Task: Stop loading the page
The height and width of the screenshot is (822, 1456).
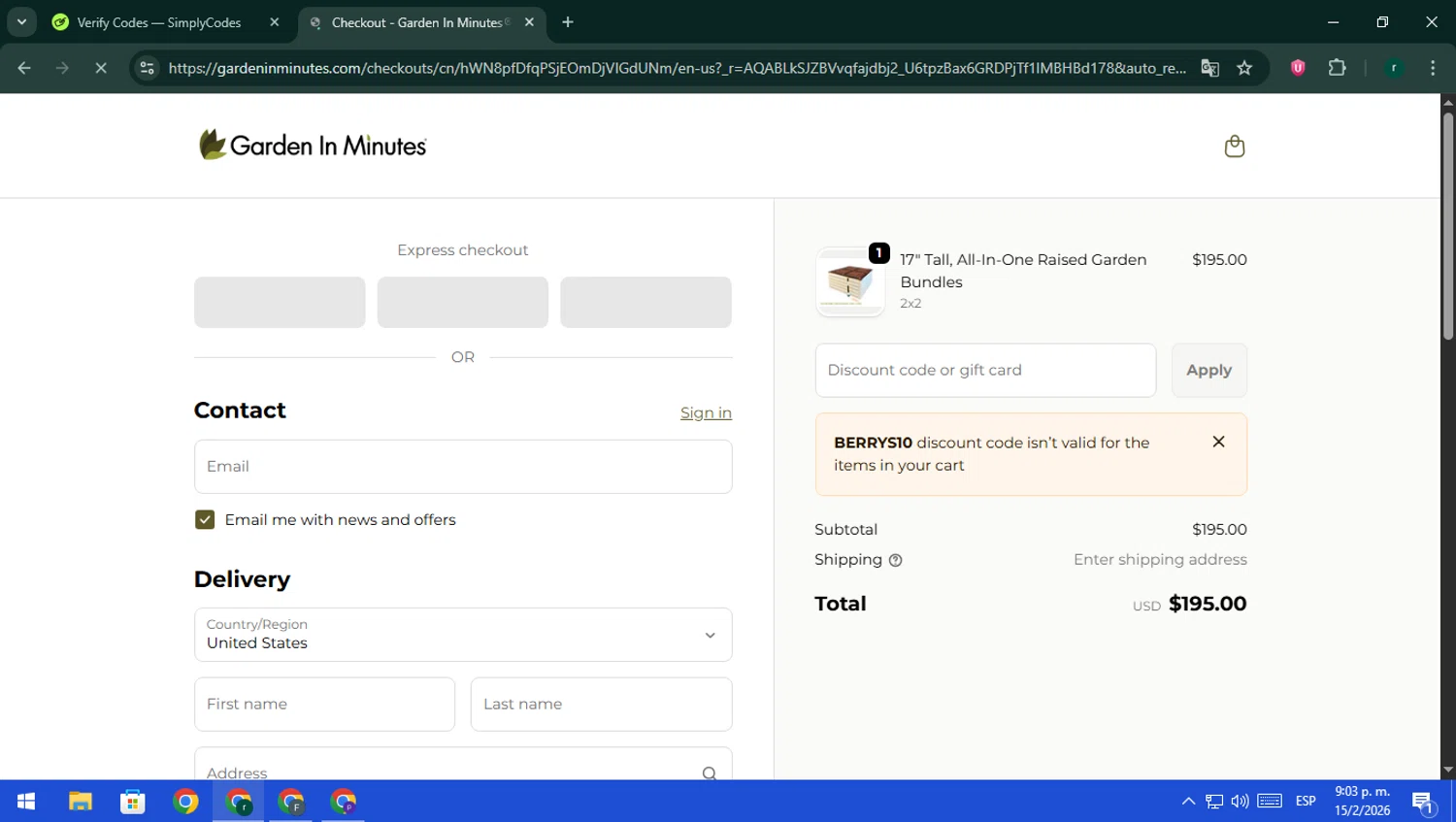Action: pos(100,68)
